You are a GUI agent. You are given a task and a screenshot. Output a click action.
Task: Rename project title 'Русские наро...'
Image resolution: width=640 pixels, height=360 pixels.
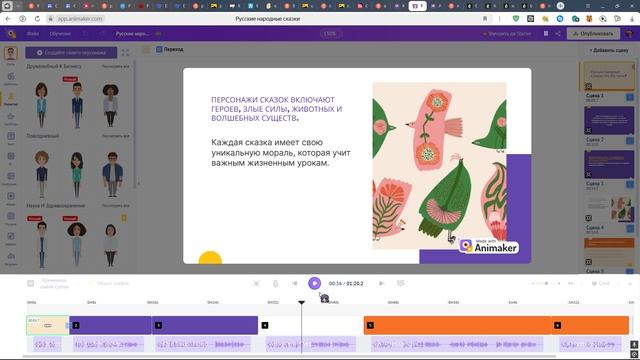[132, 34]
